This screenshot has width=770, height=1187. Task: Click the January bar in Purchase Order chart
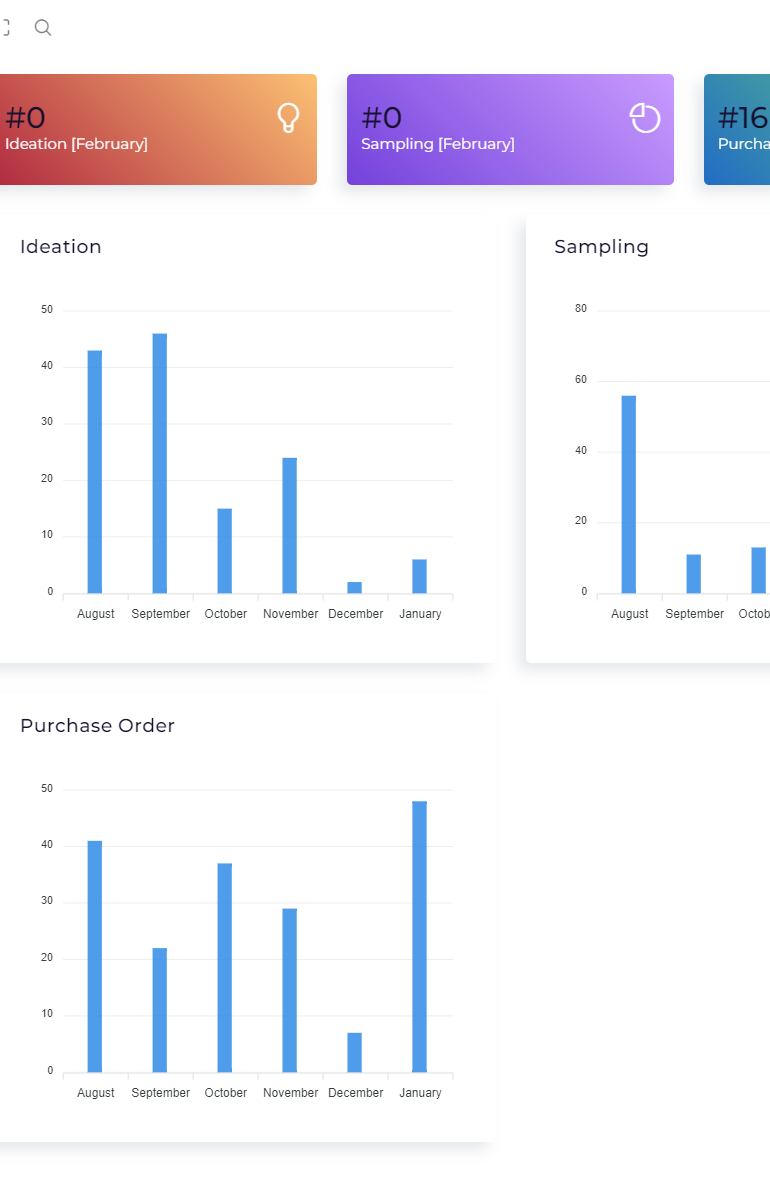click(420, 935)
